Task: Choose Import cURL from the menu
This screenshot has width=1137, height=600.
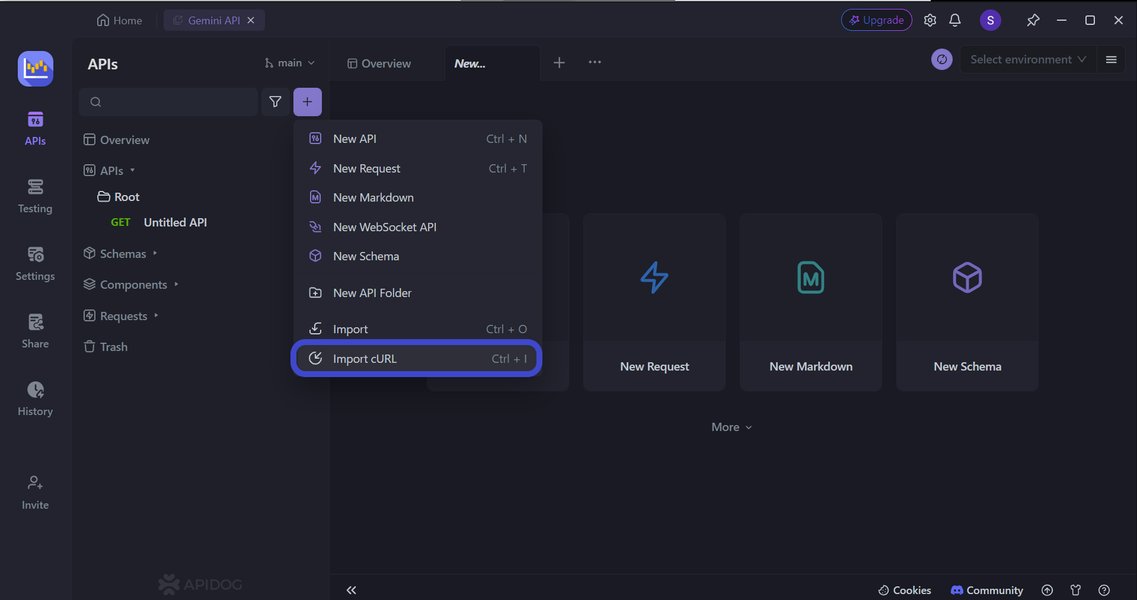Action: coord(417,358)
